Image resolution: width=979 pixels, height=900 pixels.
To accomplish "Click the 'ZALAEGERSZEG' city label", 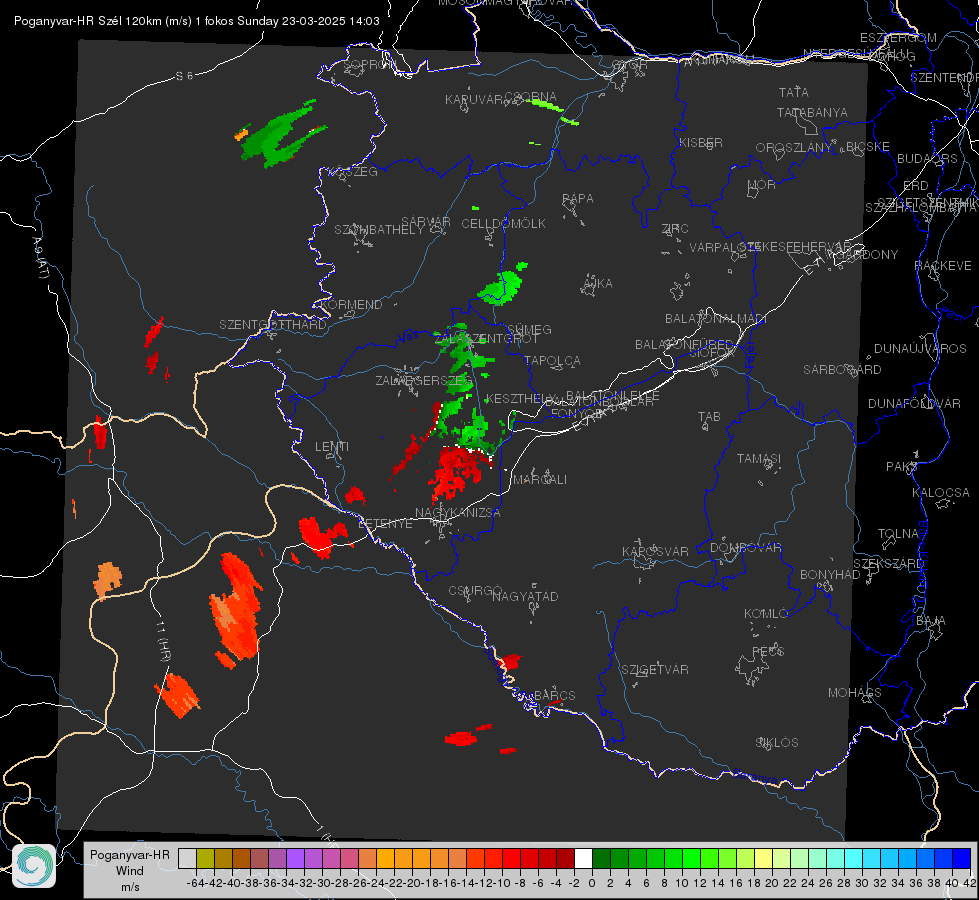I will 424,380.
